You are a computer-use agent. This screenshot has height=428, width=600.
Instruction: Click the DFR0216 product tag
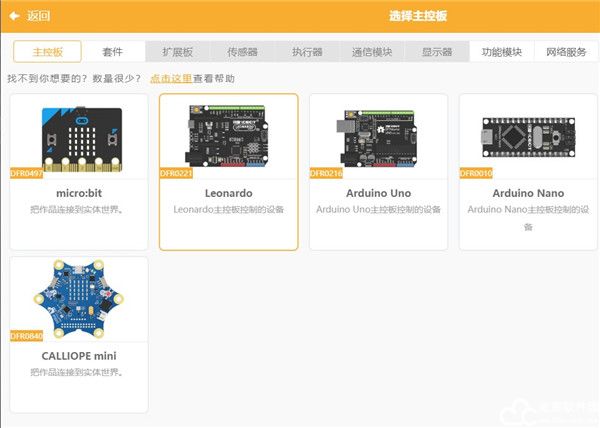click(326, 173)
